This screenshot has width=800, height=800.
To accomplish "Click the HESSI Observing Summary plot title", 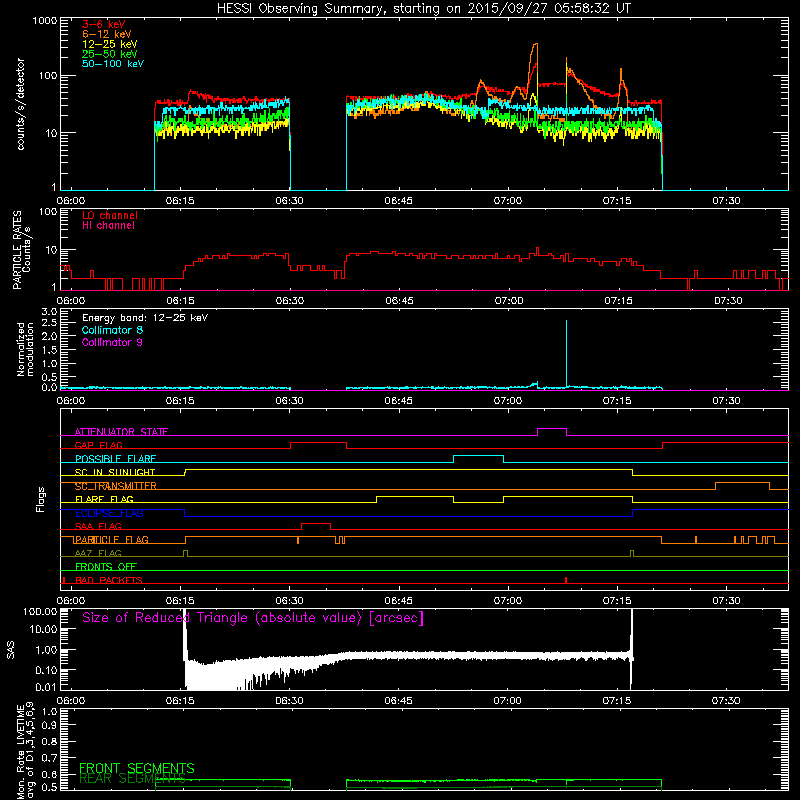I will [423, 9].
